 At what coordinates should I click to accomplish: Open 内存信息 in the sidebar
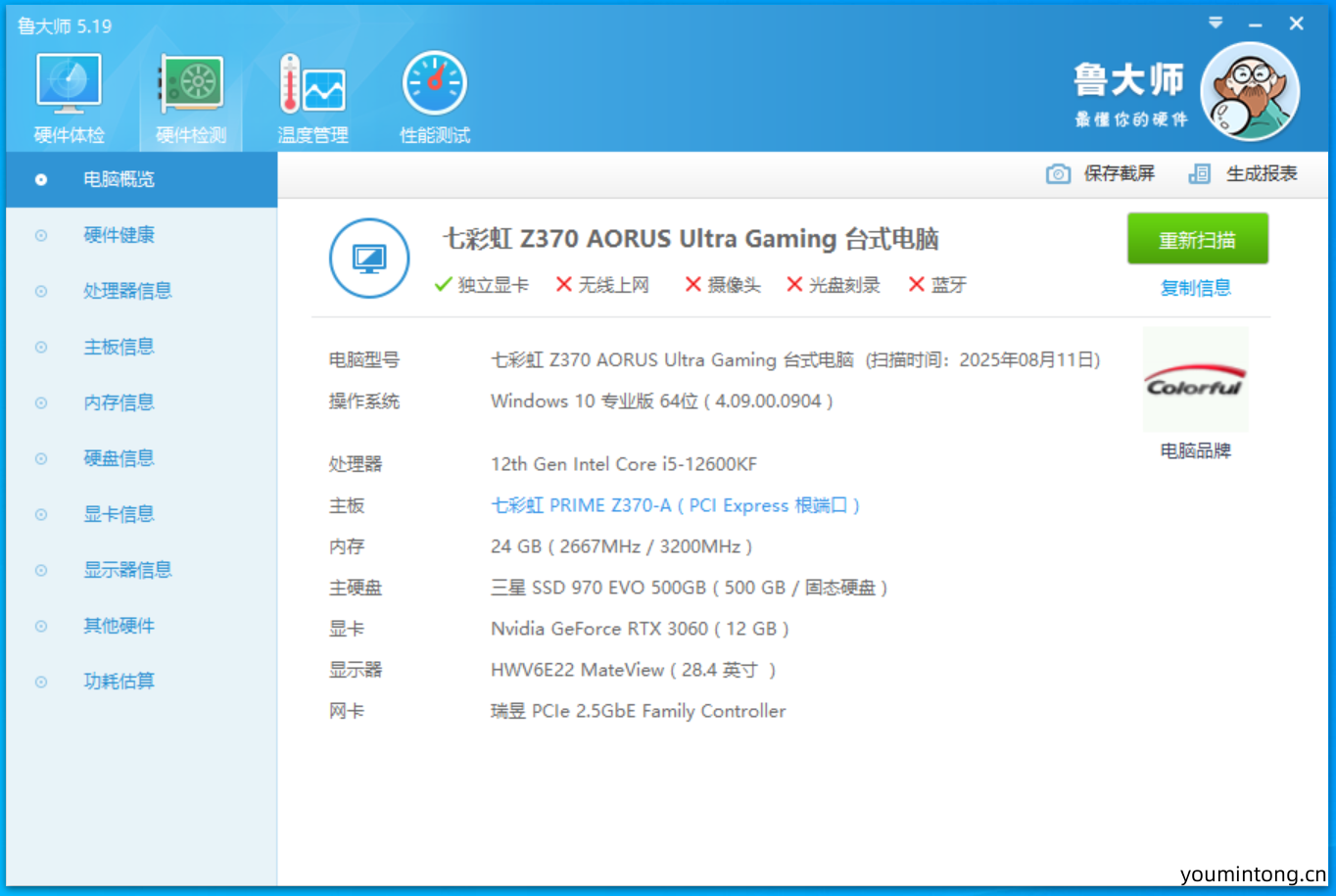click(x=141, y=402)
